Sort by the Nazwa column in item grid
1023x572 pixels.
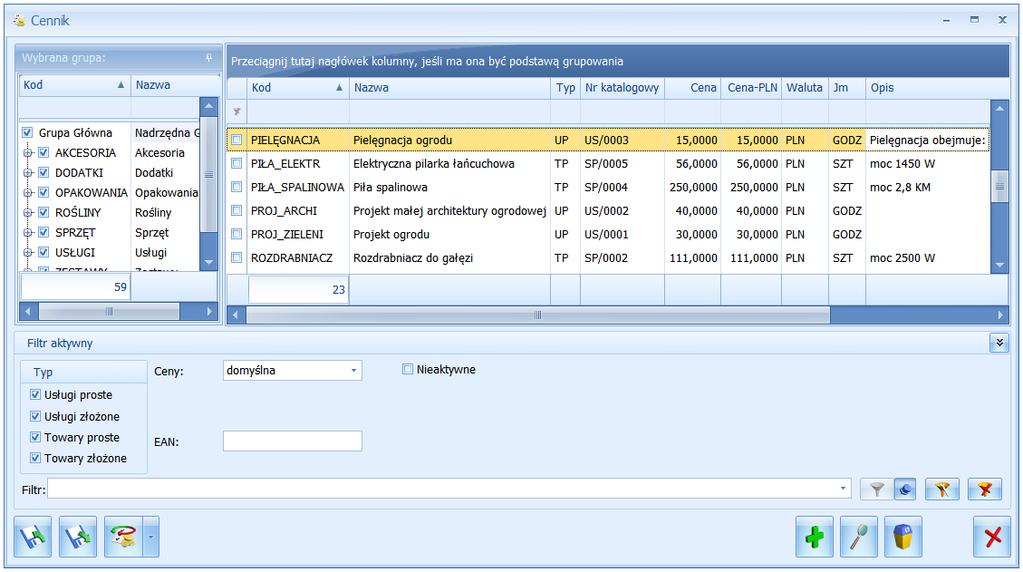[x=450, y=87]
